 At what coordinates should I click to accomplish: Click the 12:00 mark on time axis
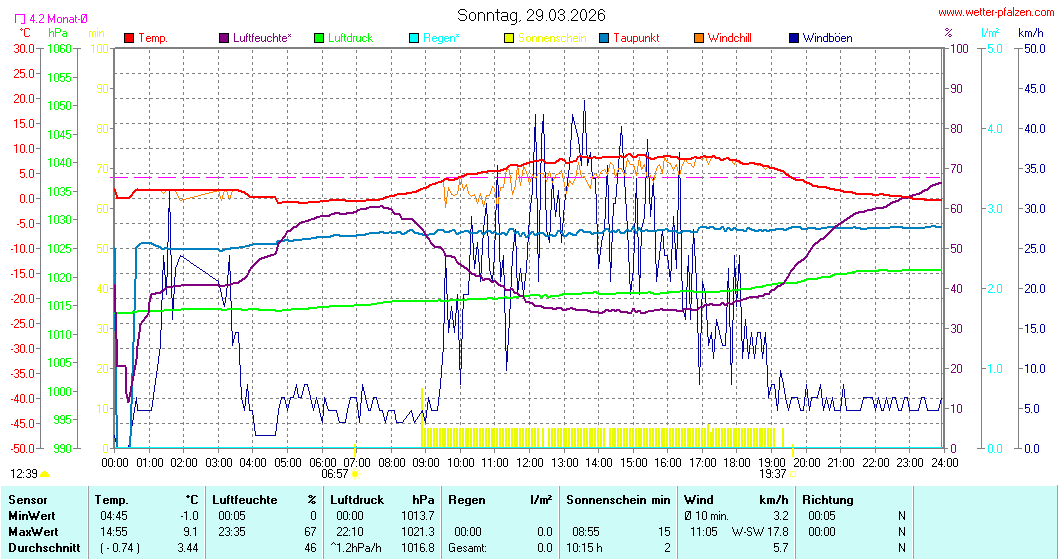point(529,462)
